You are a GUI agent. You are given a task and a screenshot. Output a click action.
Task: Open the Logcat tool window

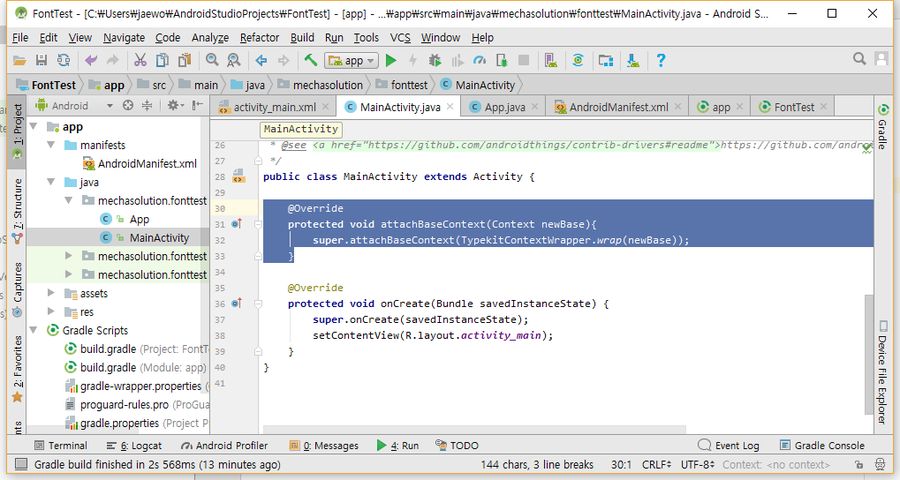(x=134, y=446)
